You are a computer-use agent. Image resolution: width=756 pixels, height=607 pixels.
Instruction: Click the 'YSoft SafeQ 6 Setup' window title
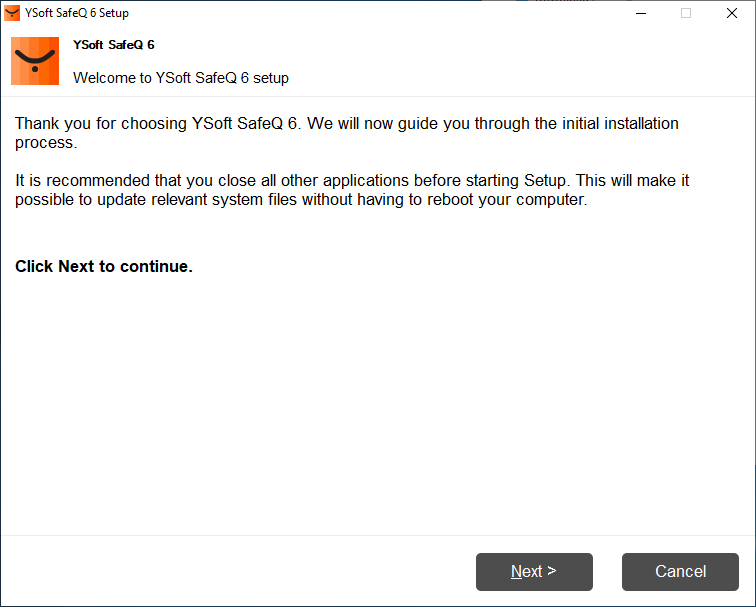[x=77, y=13]
